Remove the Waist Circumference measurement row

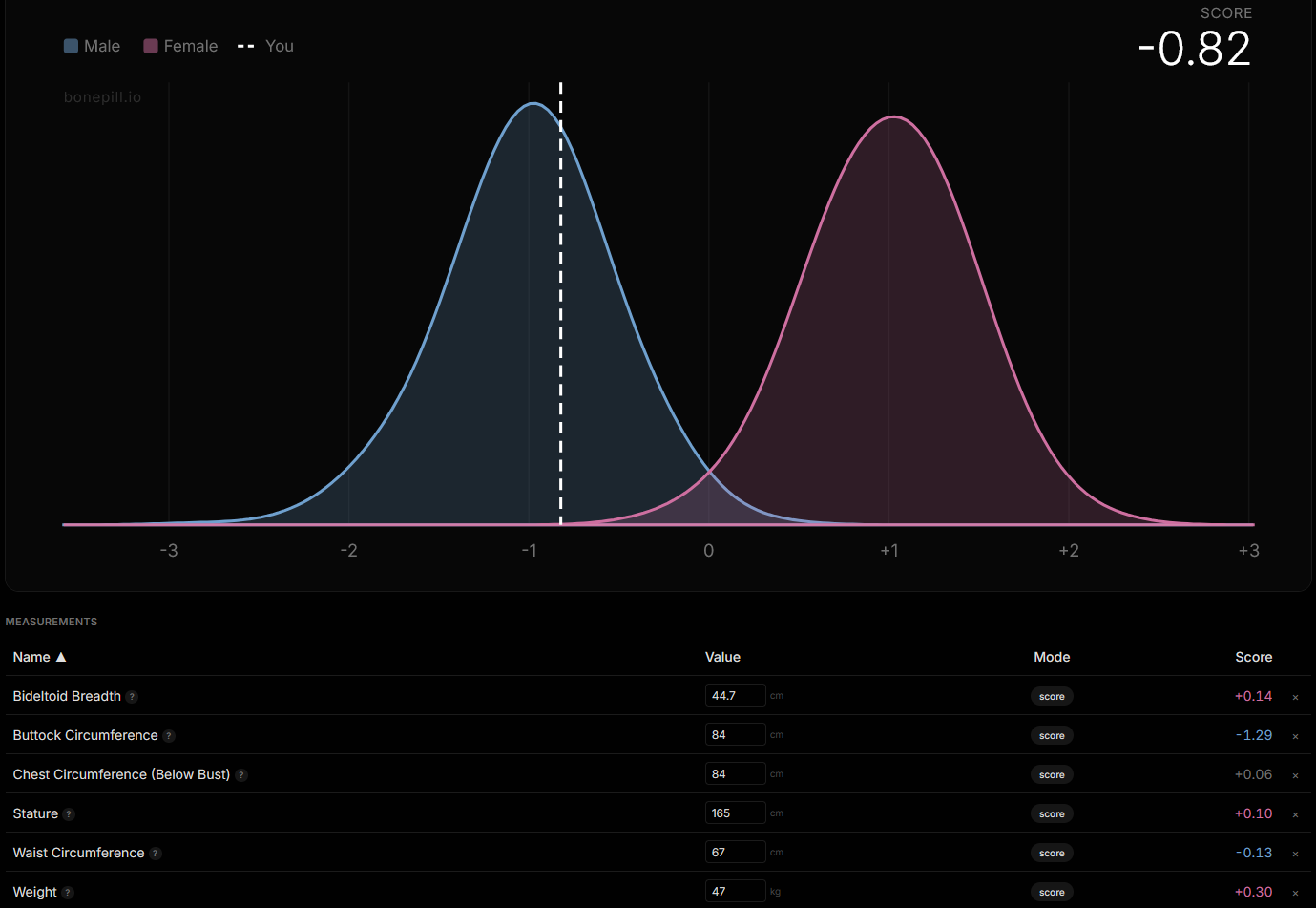tap(1295, 854)
